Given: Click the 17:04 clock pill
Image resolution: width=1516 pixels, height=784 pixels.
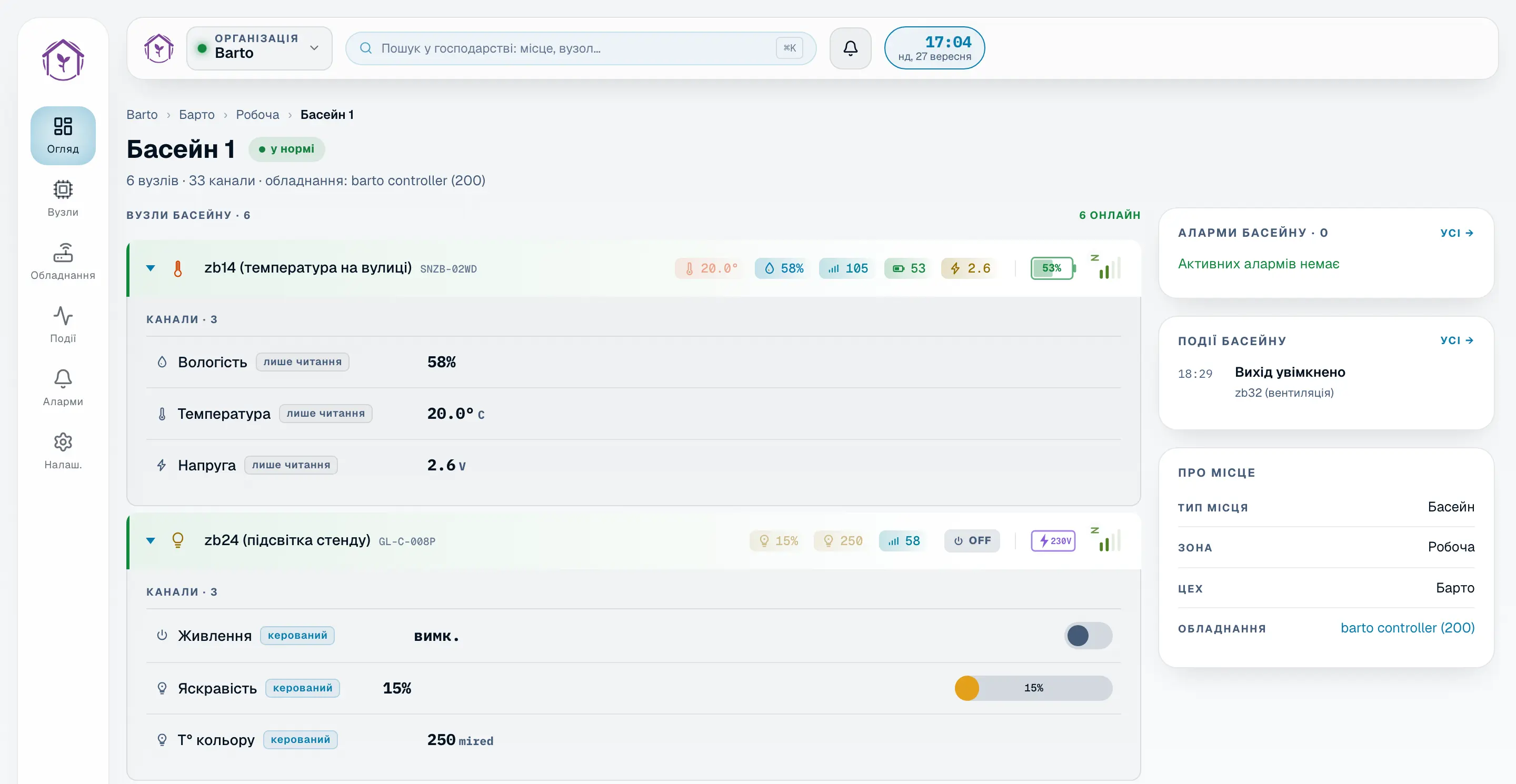Looking at the screenshot, I should (934, 48).
